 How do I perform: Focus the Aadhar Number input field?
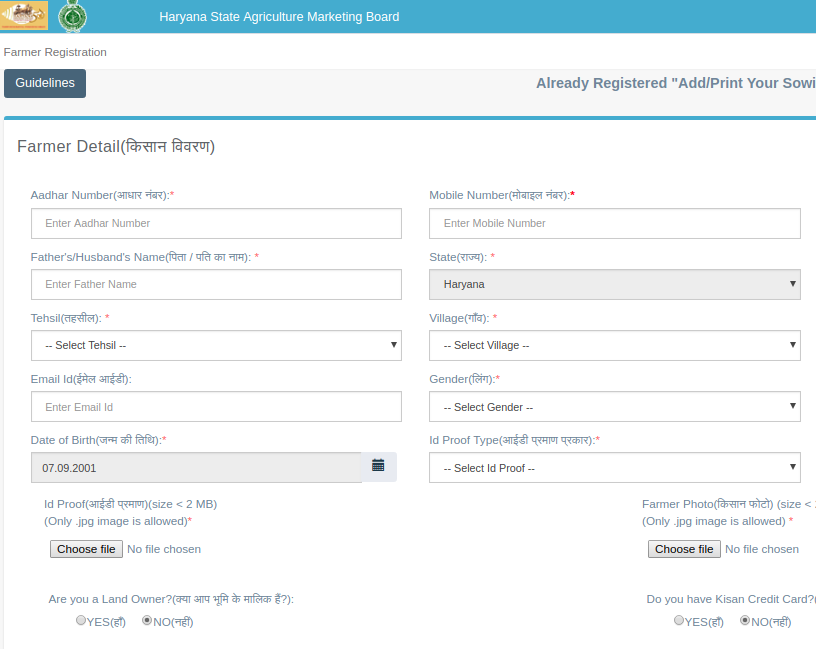pyautogui.click(x=216, y=223)
